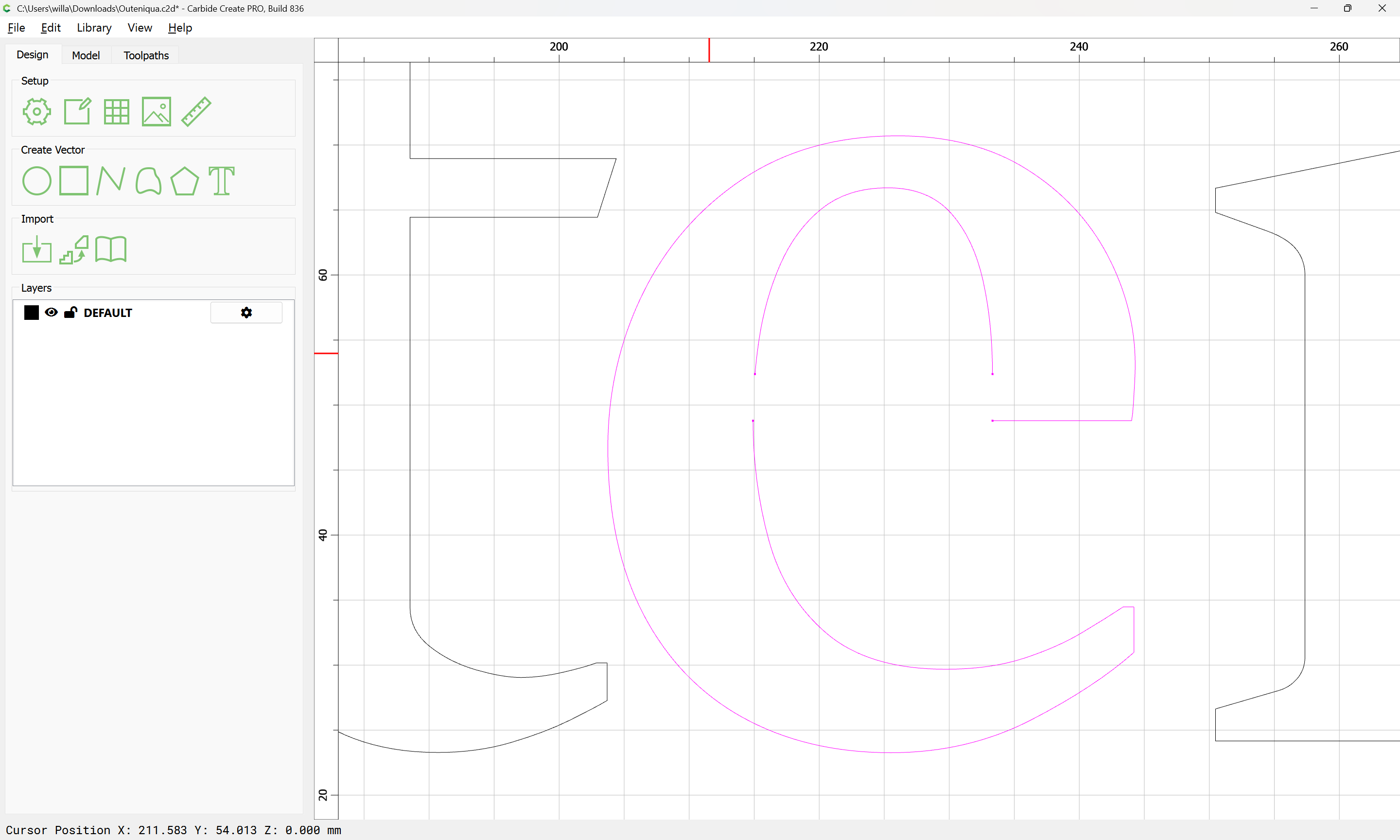Select the Polygon tool
This screenshot has height=840, width=1400.
(x=184, y=181)
